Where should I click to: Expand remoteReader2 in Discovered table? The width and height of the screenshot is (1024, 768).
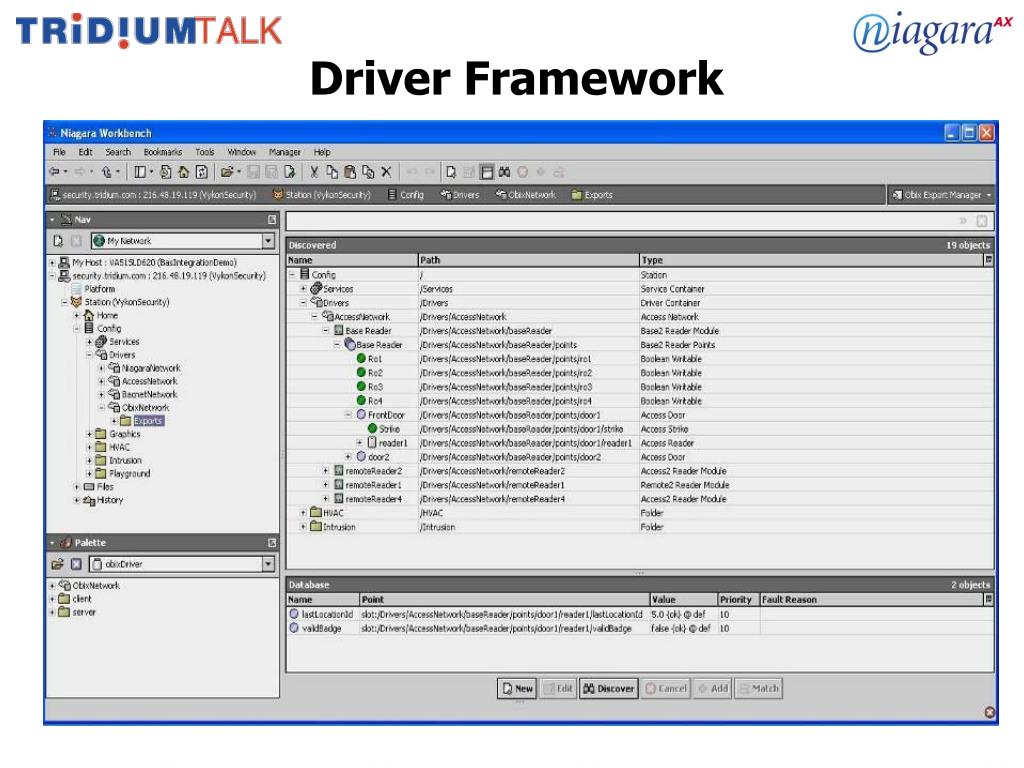(x=326, y=471)
